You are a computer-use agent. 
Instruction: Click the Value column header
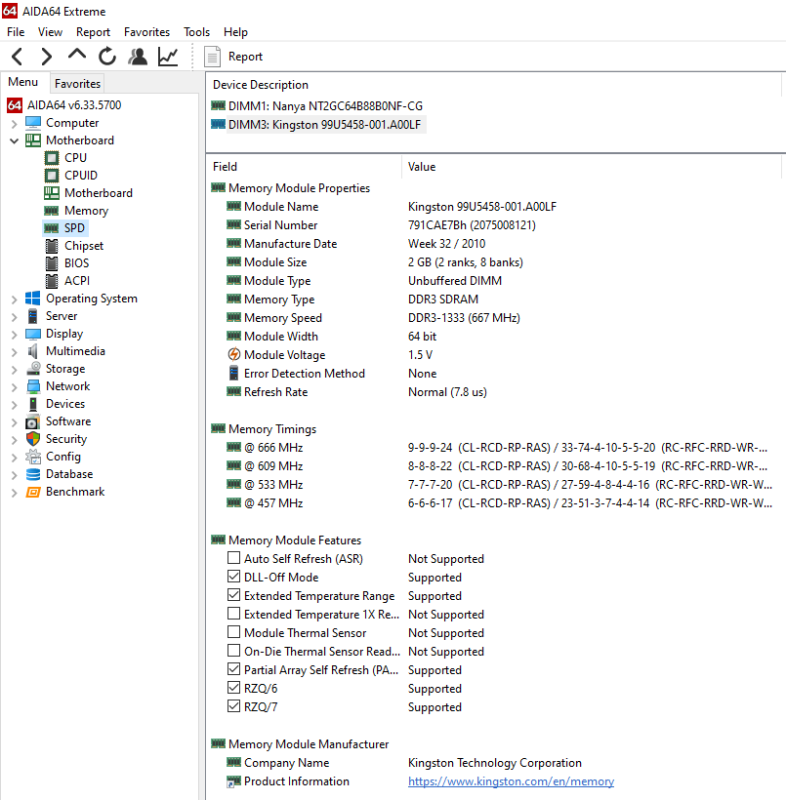pos(592,167)
